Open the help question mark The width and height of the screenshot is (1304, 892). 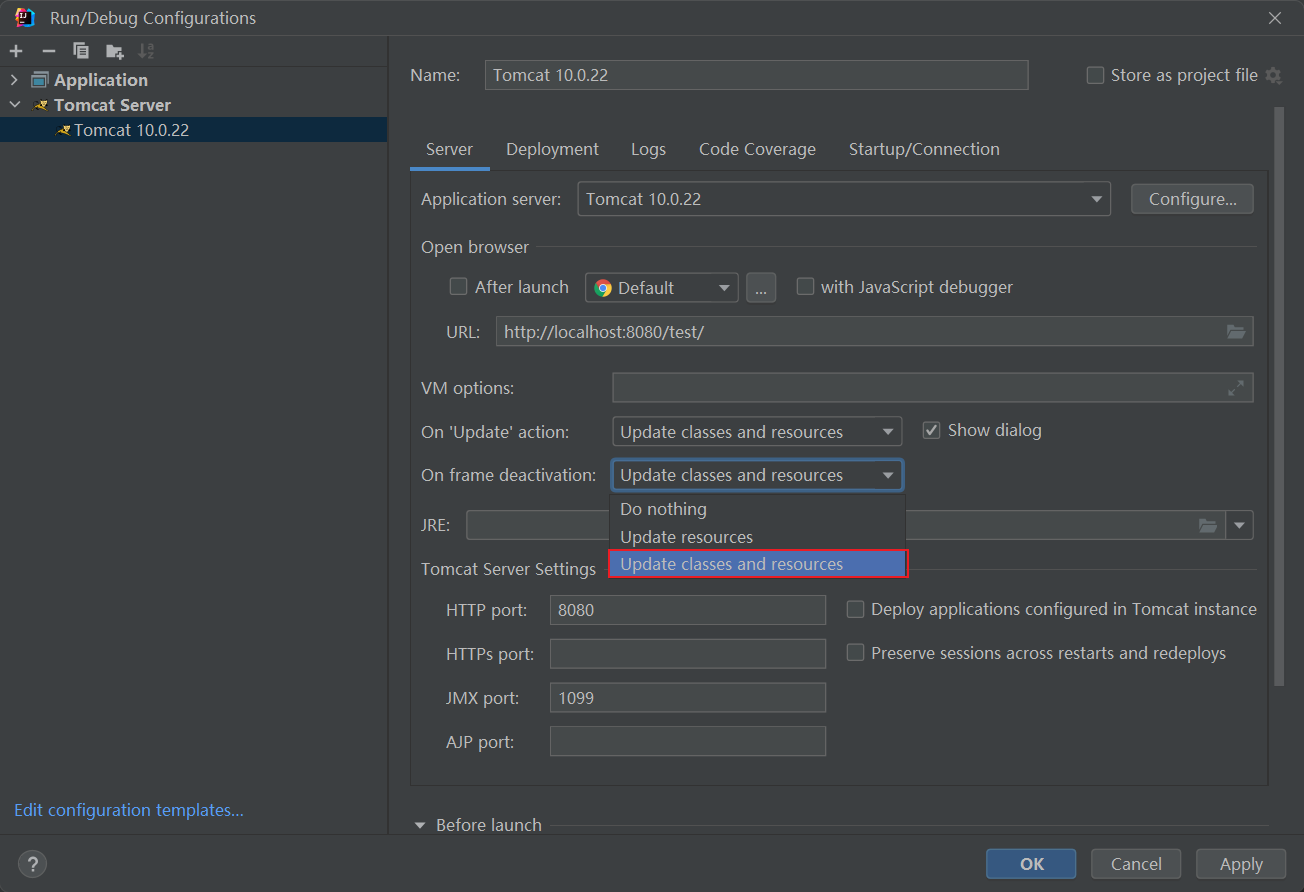33,864
